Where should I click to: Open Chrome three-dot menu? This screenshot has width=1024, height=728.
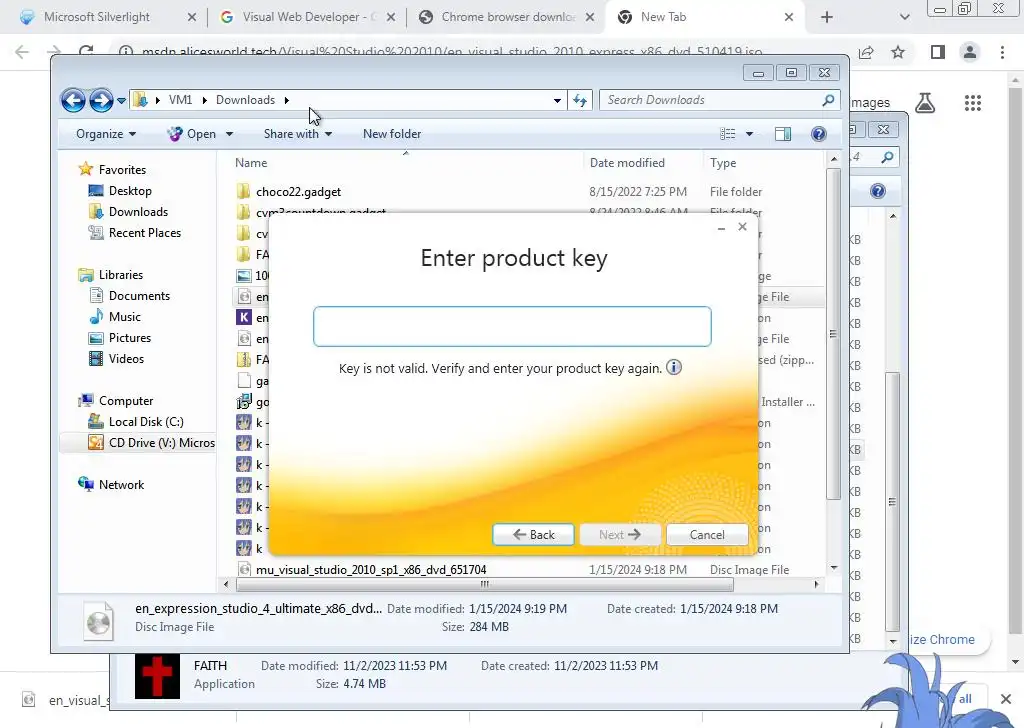point(1002,52)
